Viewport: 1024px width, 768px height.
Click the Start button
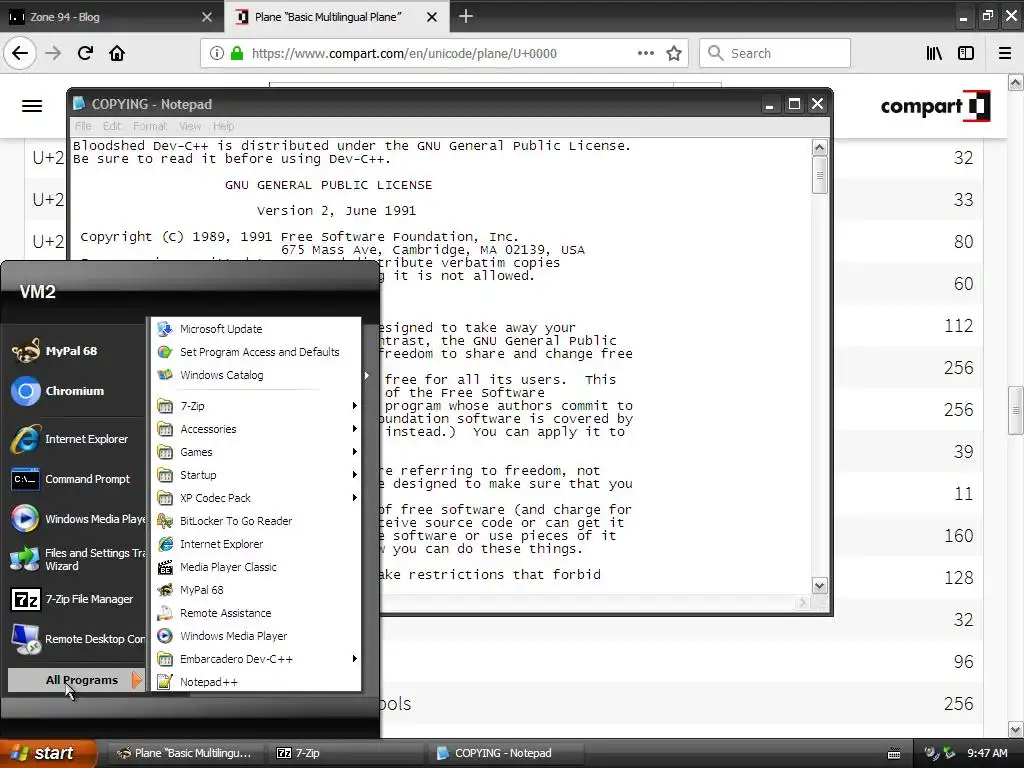pyautogui.click(x=48, y=753)
